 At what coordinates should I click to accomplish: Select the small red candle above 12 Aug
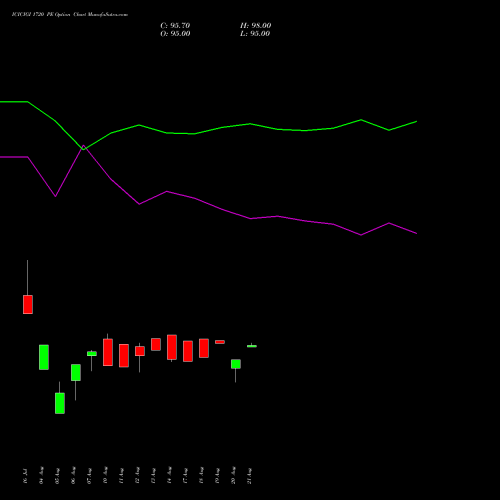140,351
